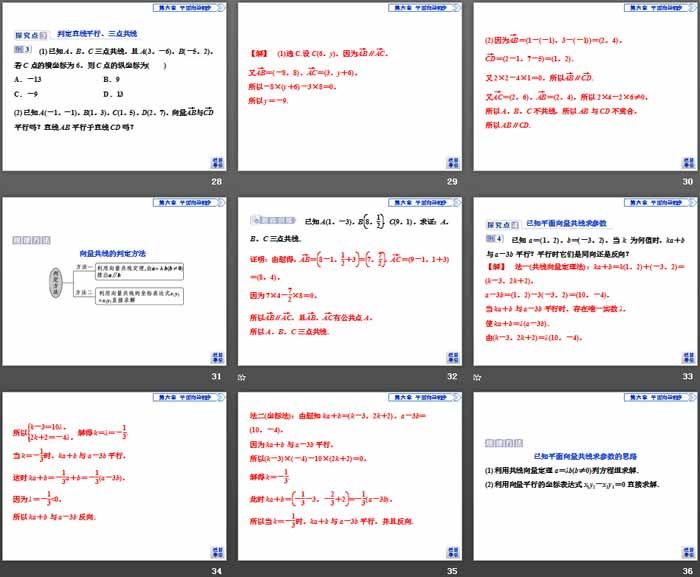This screenshot has height=577, width=700.
Task: Click slide number label 32
Action: point(452,376)
